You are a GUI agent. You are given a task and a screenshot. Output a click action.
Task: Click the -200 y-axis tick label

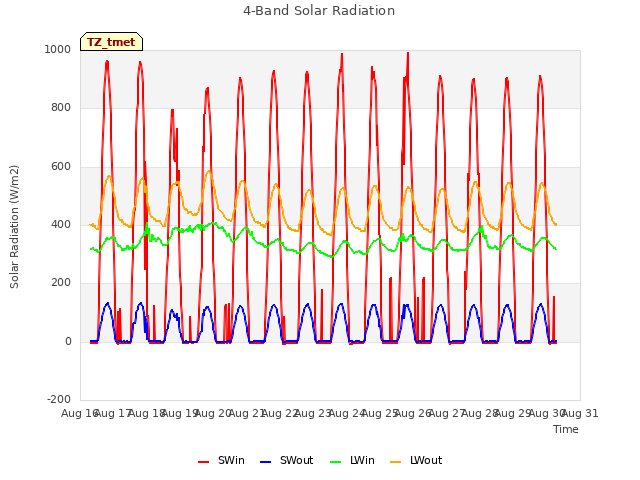59,399
